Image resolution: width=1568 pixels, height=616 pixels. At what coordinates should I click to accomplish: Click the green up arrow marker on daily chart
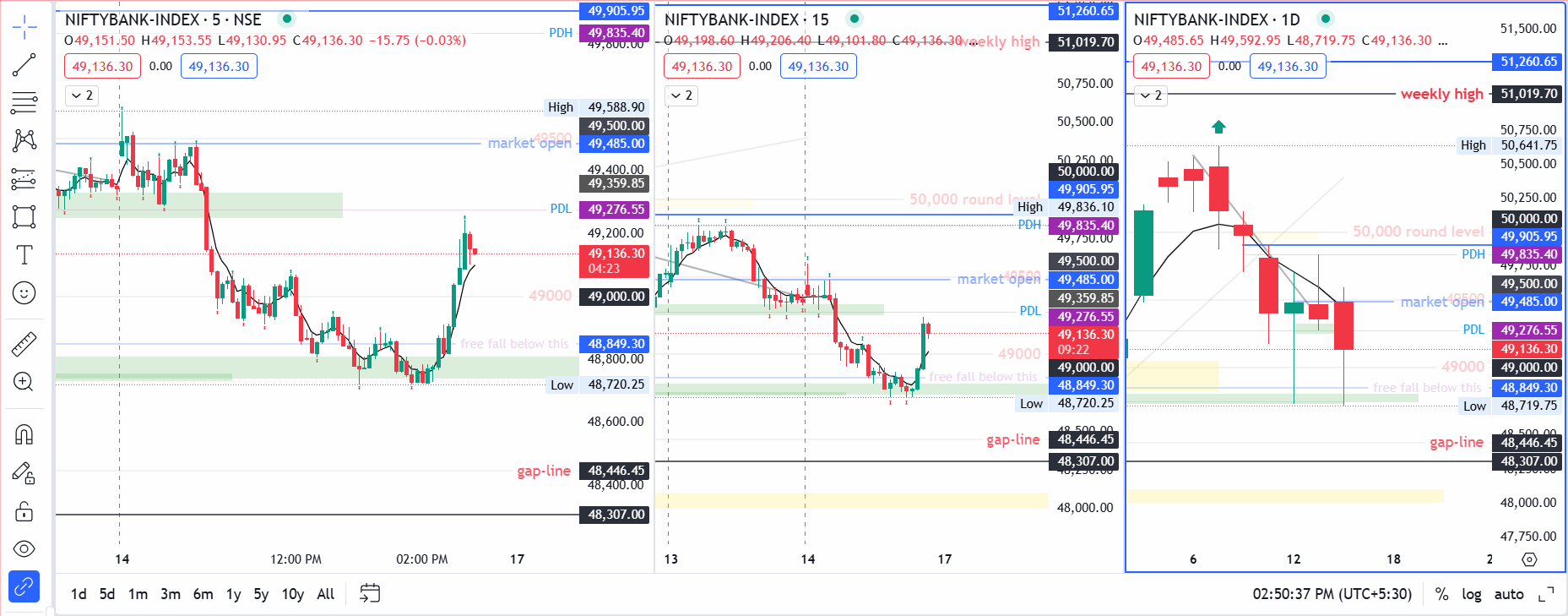click(1218, 128)
